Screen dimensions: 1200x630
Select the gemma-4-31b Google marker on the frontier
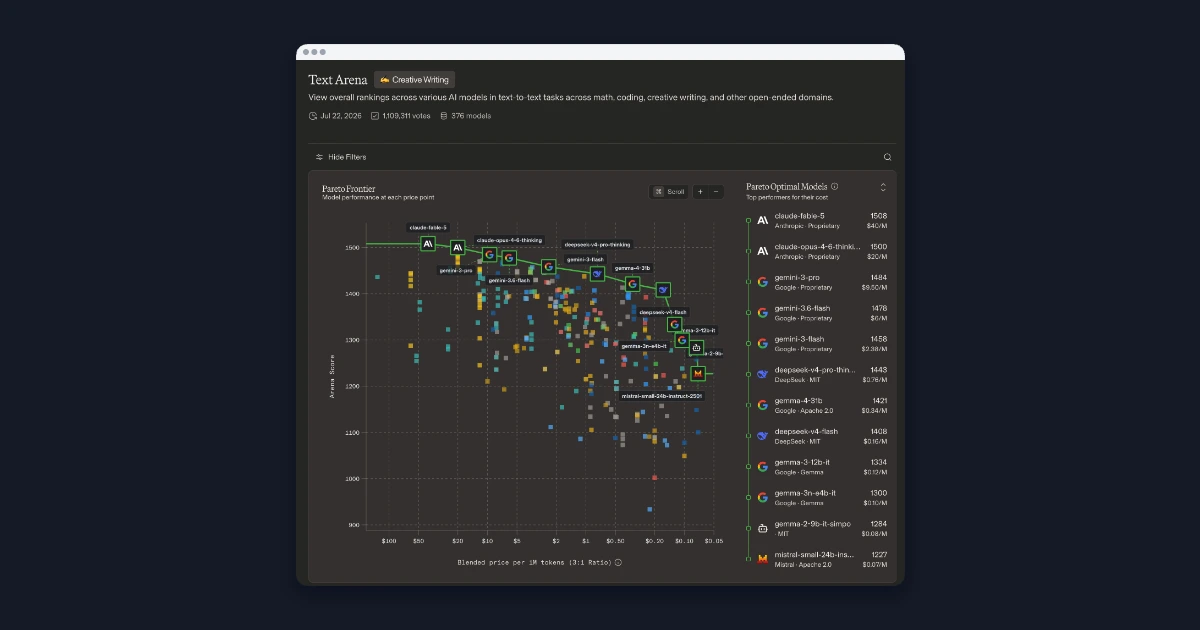tap(632, 284)
